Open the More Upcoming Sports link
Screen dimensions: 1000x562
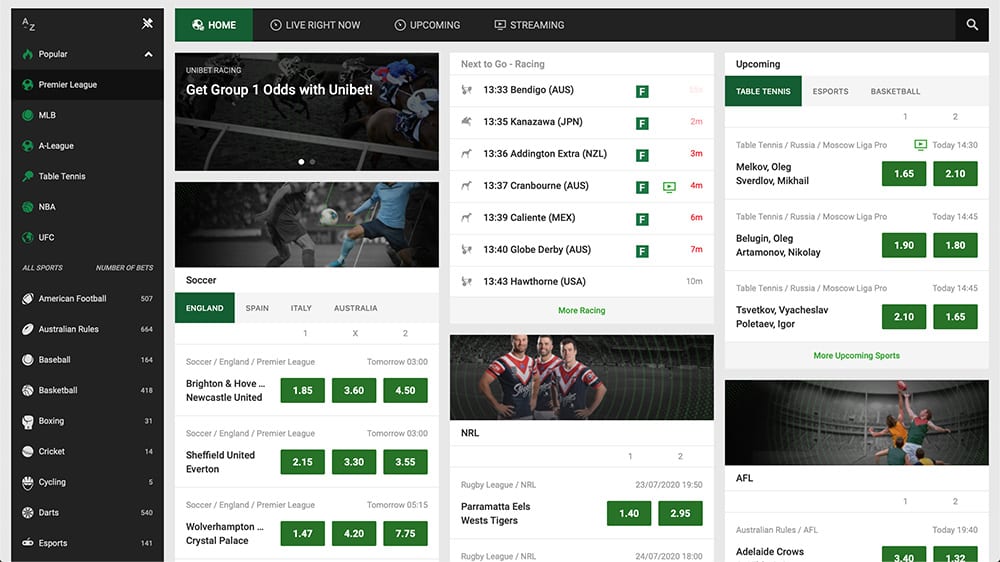point(857,356)
